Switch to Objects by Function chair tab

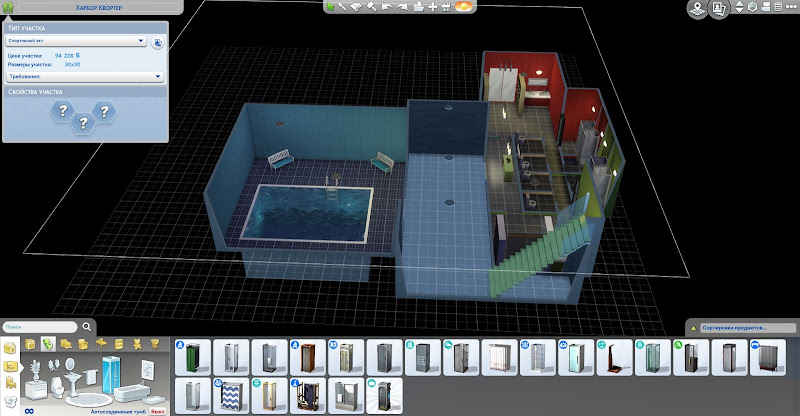click(x=10, y=383)
